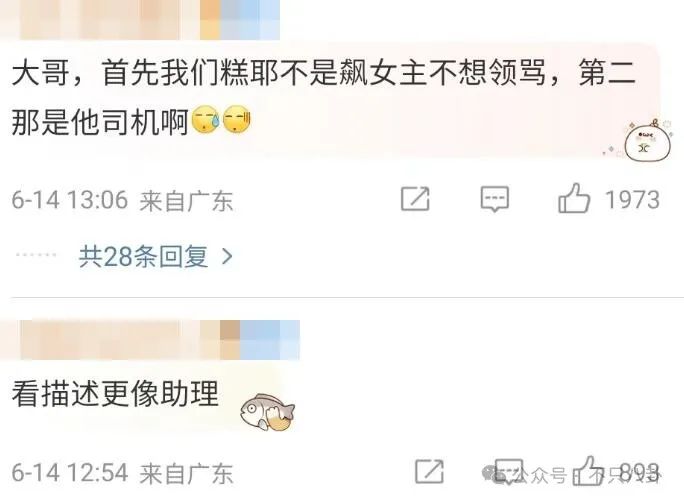Tap the second yellow emoji in the comment
The image size is (684, 502).
(x=237, y=119)
